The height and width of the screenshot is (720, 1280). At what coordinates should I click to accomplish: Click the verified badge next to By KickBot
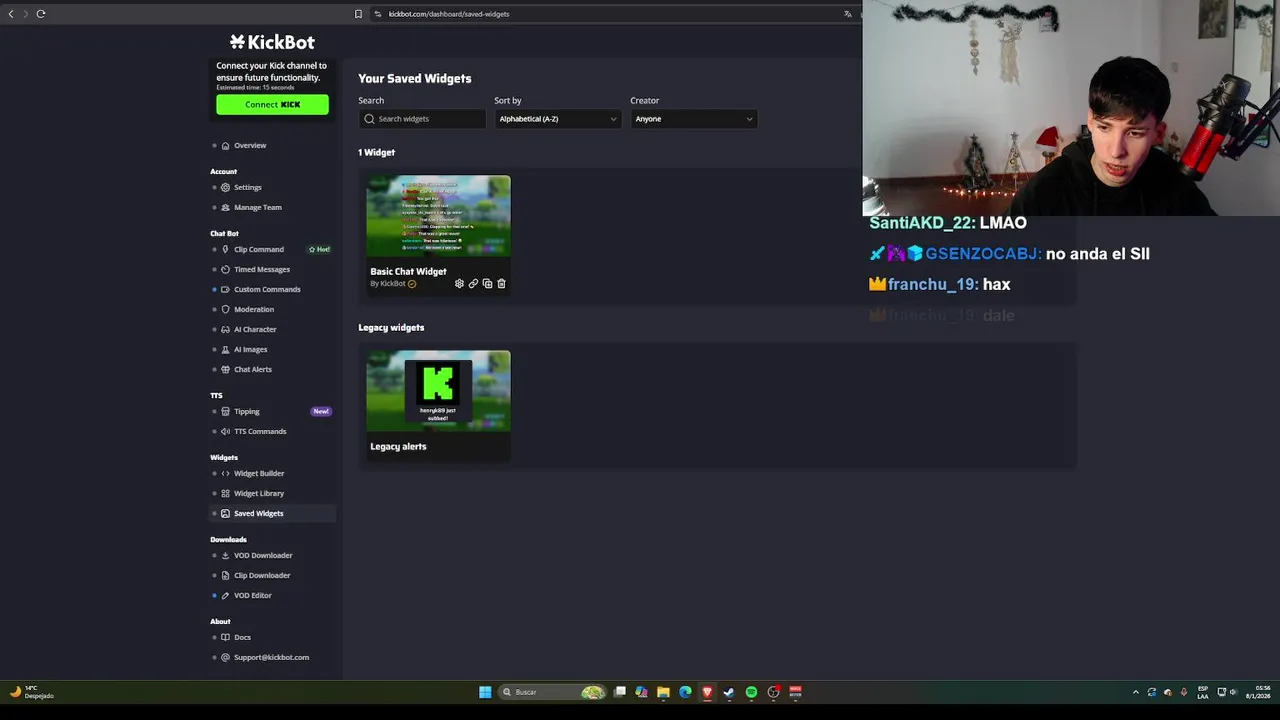click(x=412, y=284)
